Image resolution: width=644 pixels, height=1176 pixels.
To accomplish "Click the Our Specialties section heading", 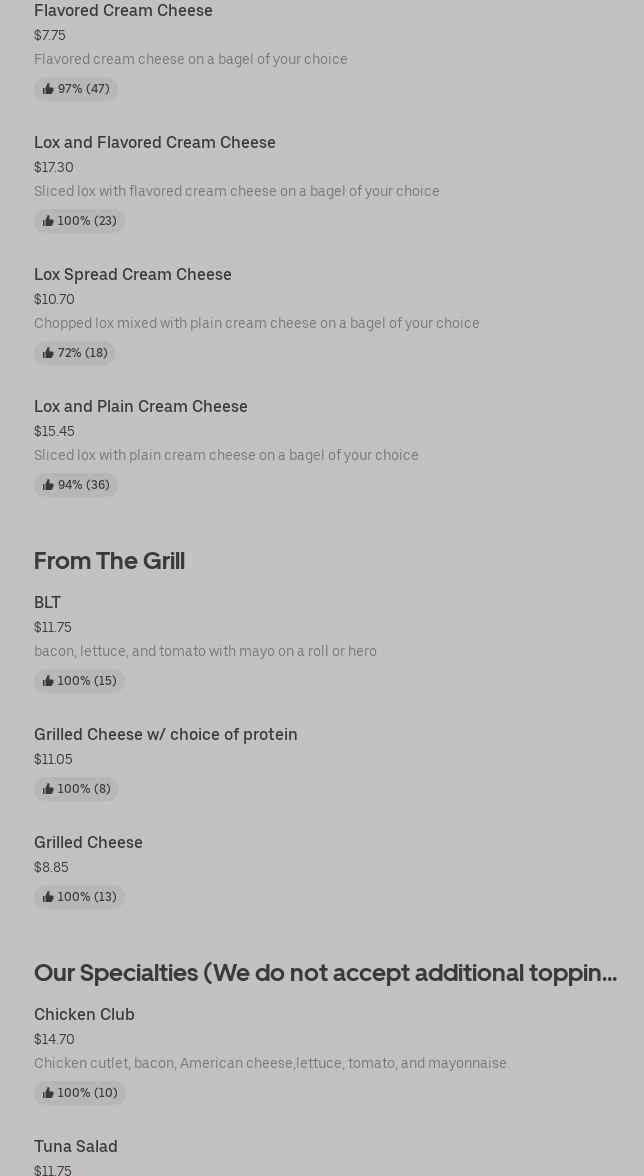I will [325, 973].
